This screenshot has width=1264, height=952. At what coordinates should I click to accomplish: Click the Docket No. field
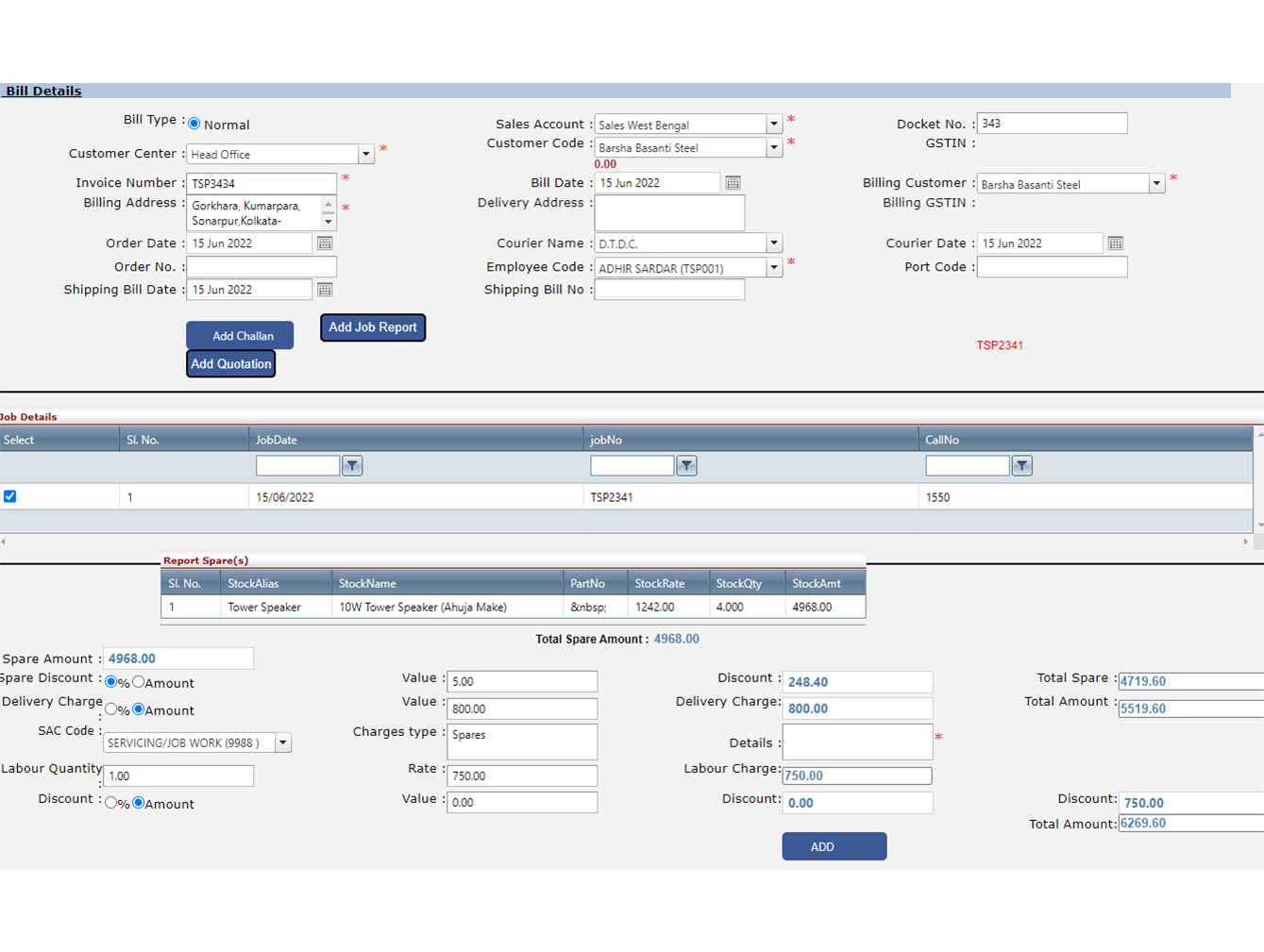pyautogui.click(x=1052, y=124)
